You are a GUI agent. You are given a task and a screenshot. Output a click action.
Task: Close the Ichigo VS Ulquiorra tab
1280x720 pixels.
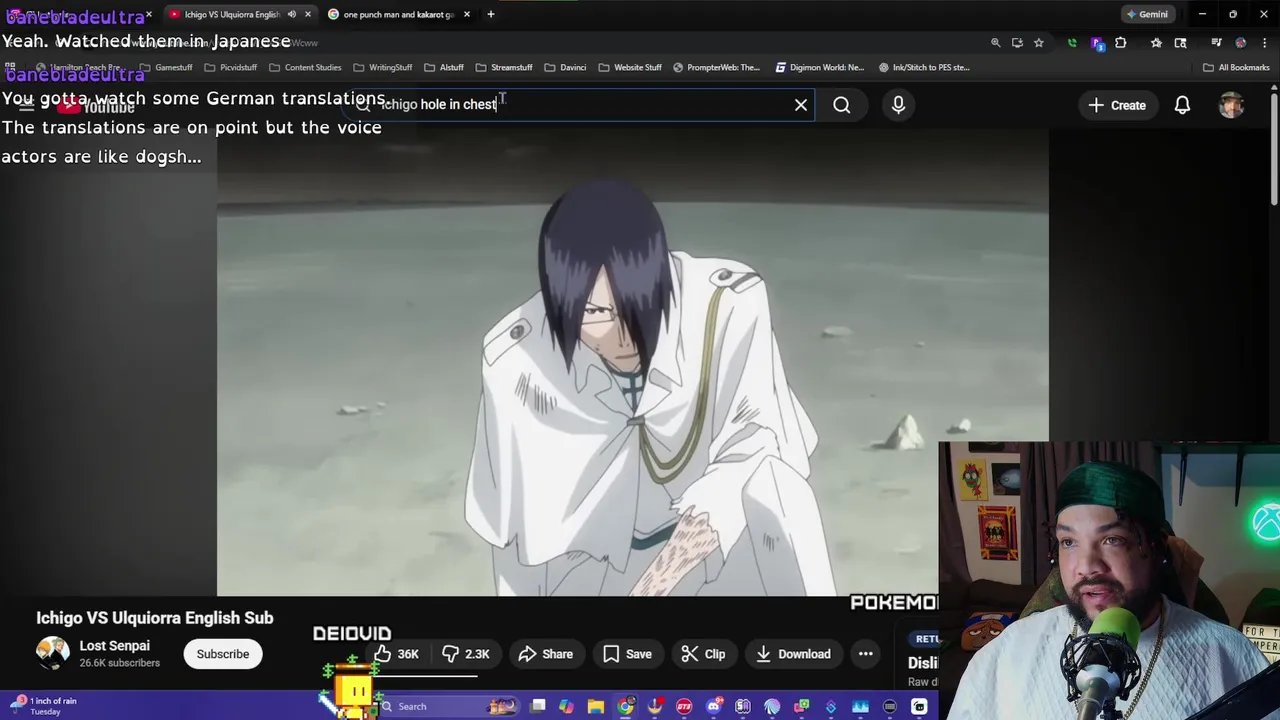click(x=307, y=14)
